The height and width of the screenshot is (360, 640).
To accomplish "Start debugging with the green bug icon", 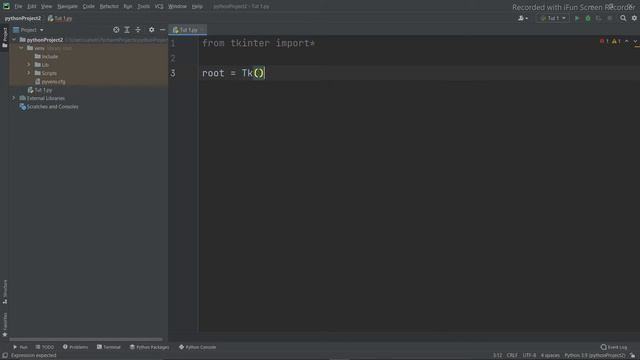I will 588,18.
